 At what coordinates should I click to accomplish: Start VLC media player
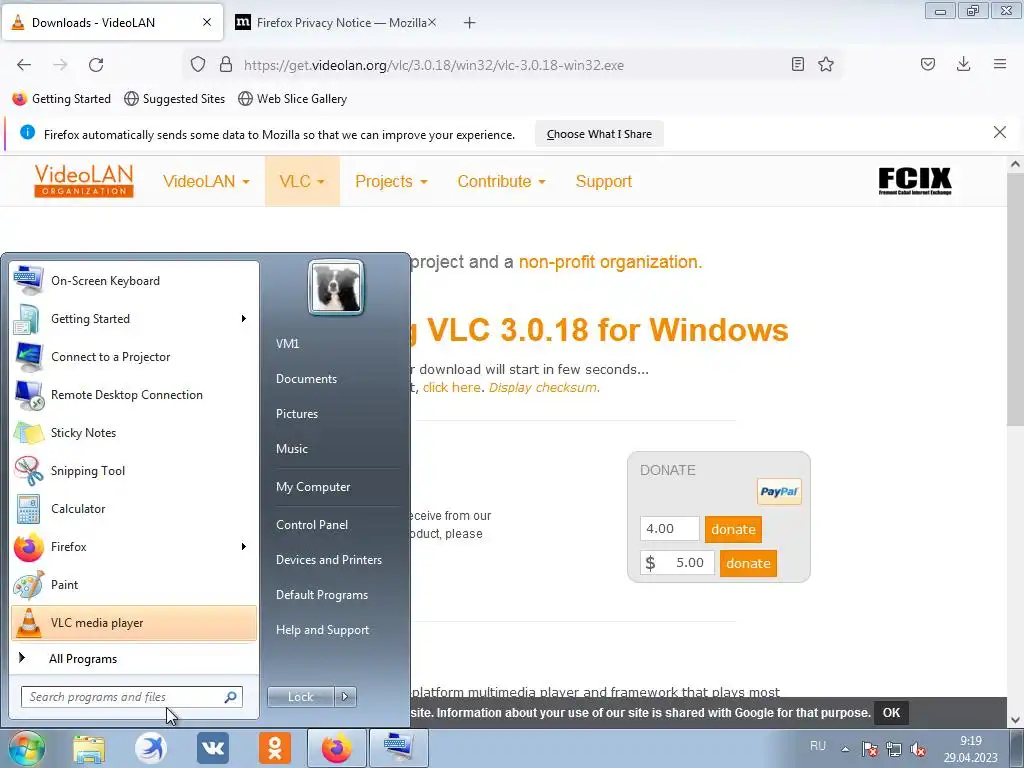click(134, 623)
